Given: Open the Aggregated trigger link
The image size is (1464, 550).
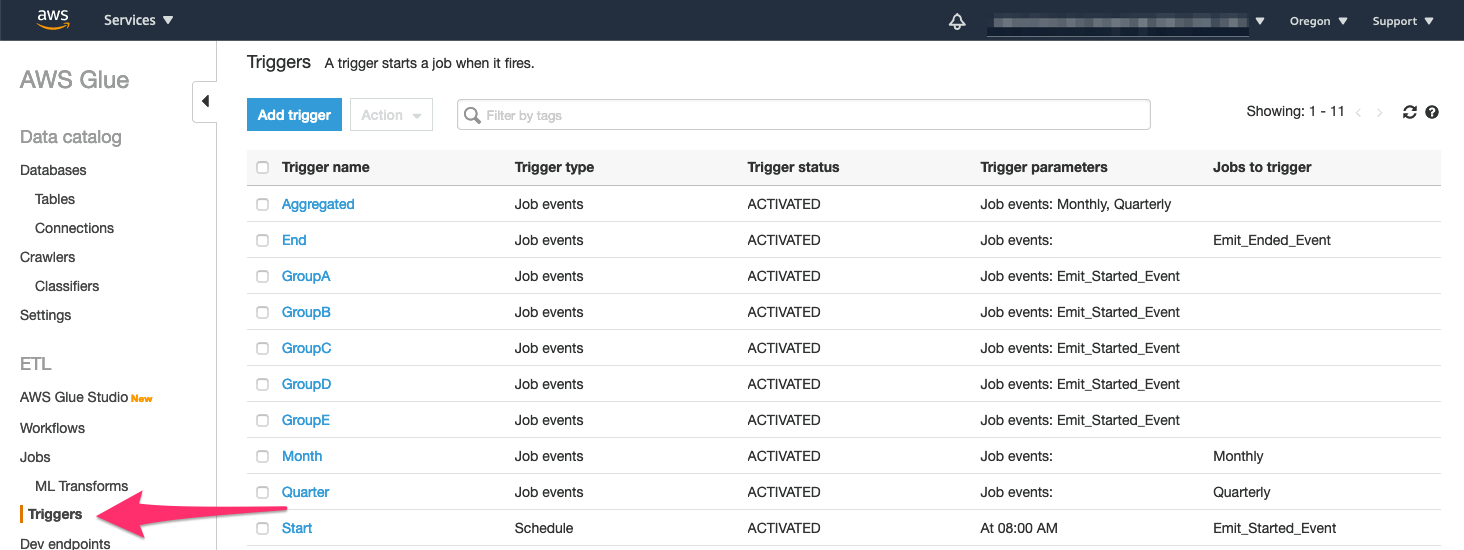Looking at the screenshot, I should [x=318, y=204].
